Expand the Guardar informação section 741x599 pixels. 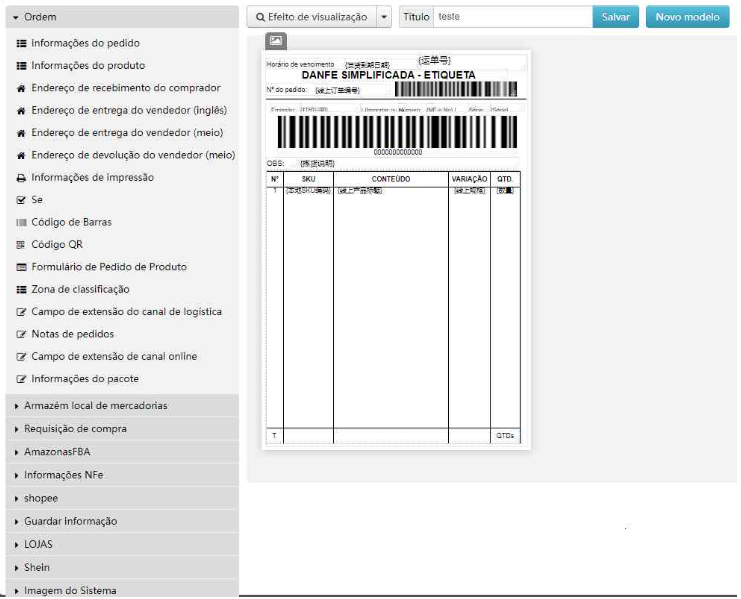122,522
